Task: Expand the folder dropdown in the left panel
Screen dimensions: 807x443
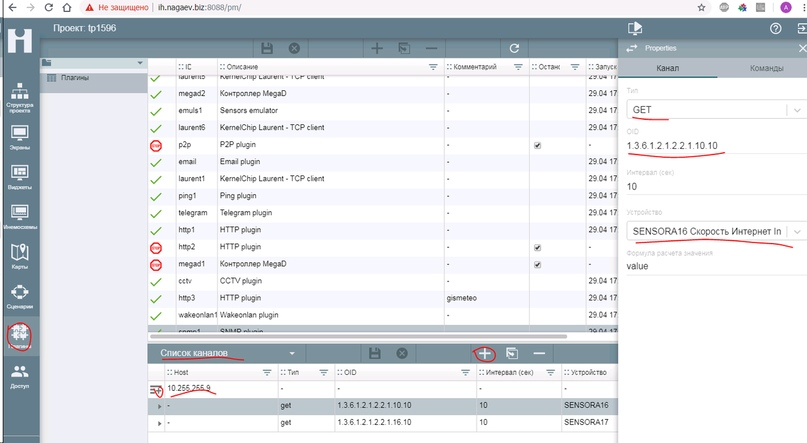Action: coord(140,63)
